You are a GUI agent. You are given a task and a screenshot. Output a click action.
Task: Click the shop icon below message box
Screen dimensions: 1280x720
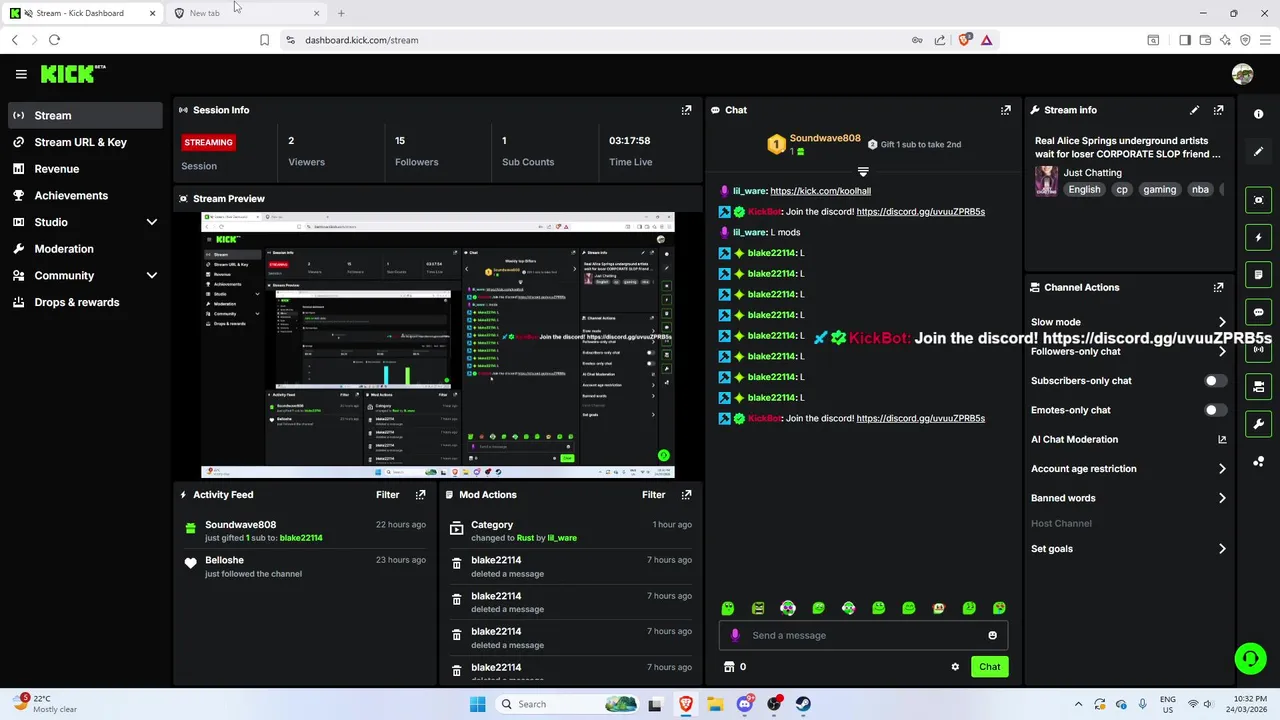[729, 667]
